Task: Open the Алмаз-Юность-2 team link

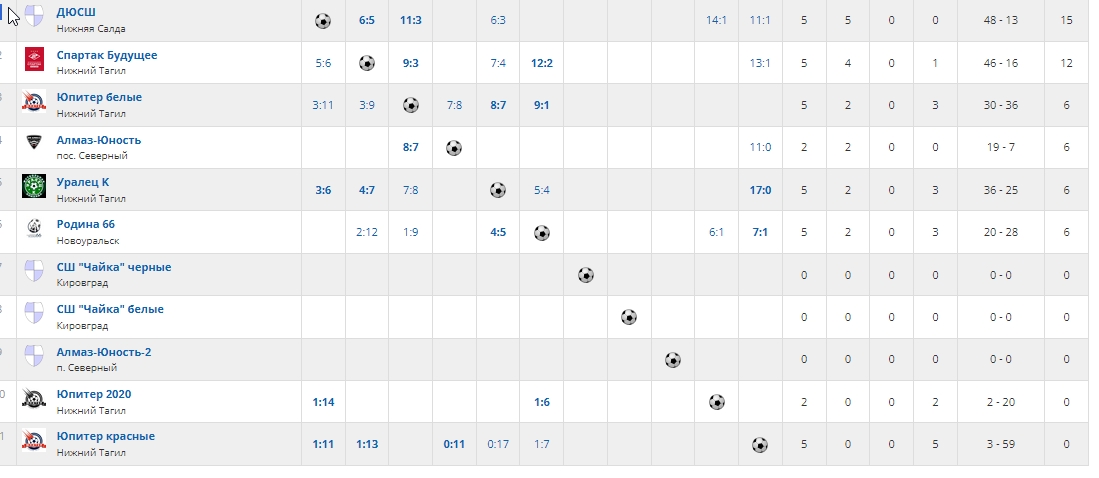Action: [104, 352]
